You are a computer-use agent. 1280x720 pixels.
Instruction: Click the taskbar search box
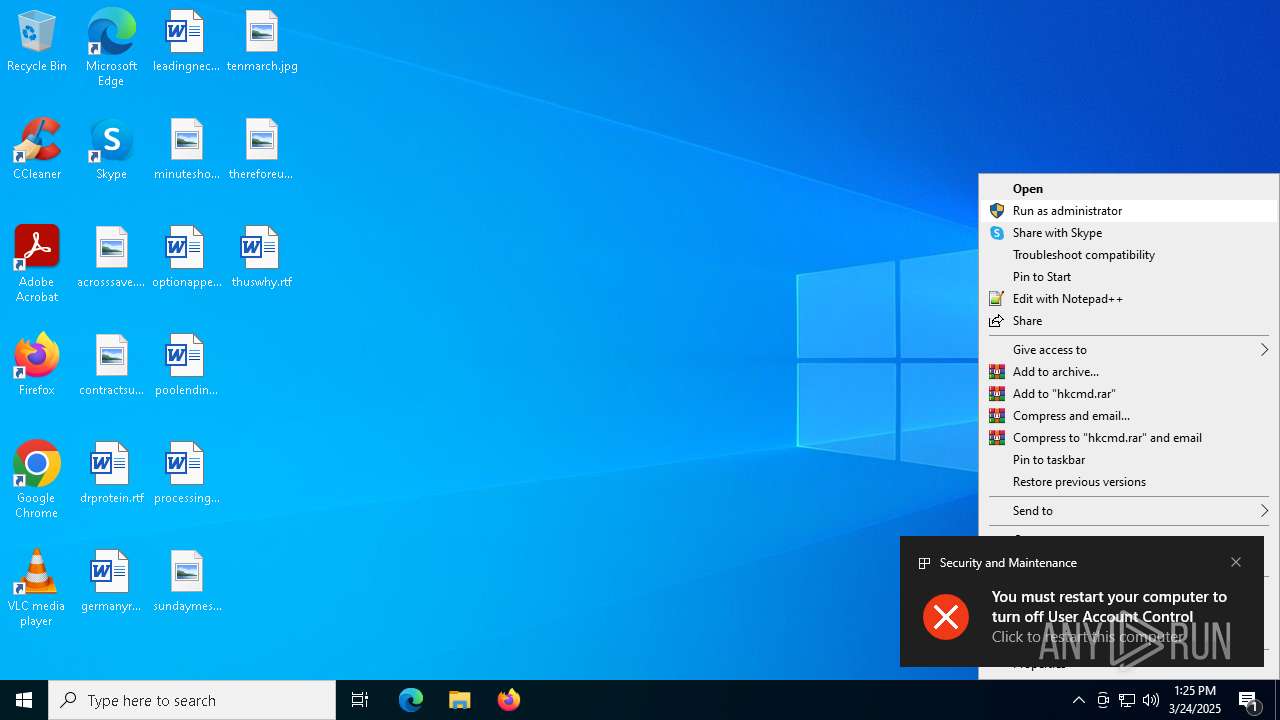point(192,700)
